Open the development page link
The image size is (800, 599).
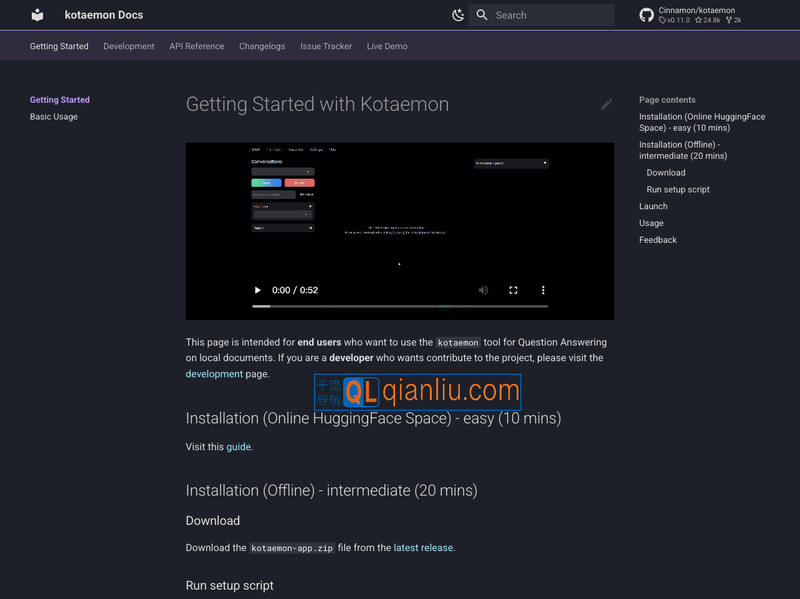(214, 374)
